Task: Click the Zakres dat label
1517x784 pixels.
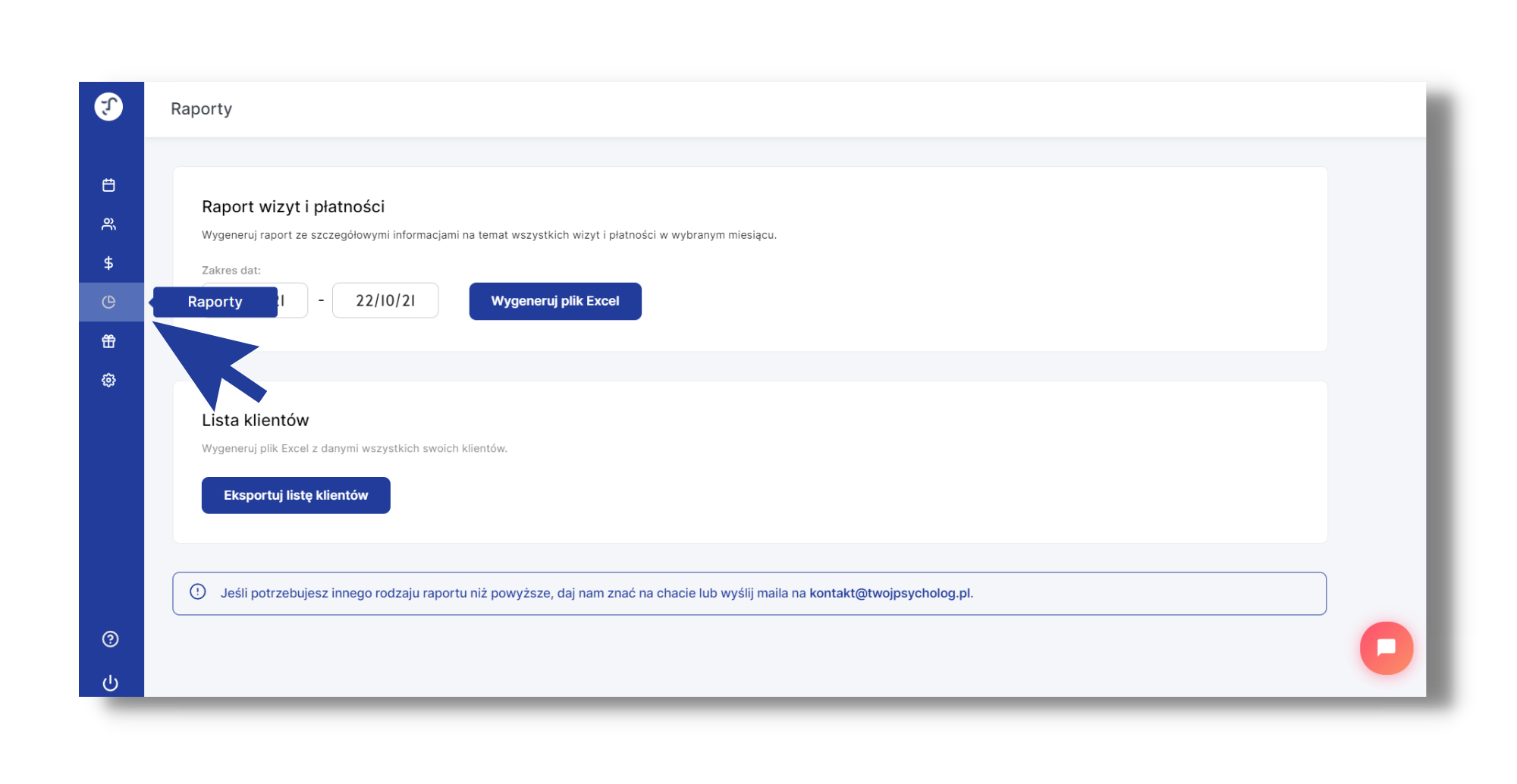Action: [231, 270]
